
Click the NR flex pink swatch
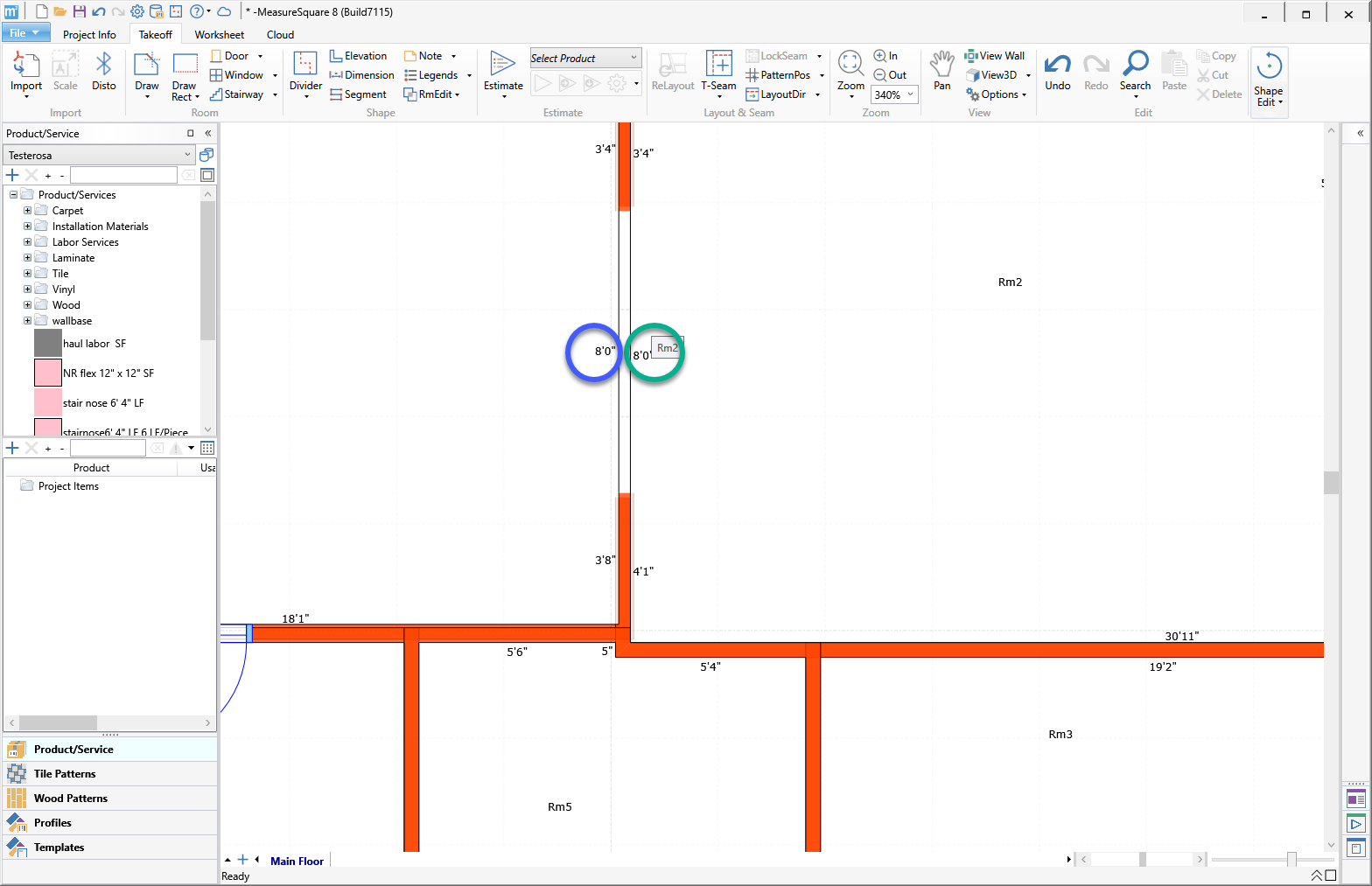(x=48, y=373)
